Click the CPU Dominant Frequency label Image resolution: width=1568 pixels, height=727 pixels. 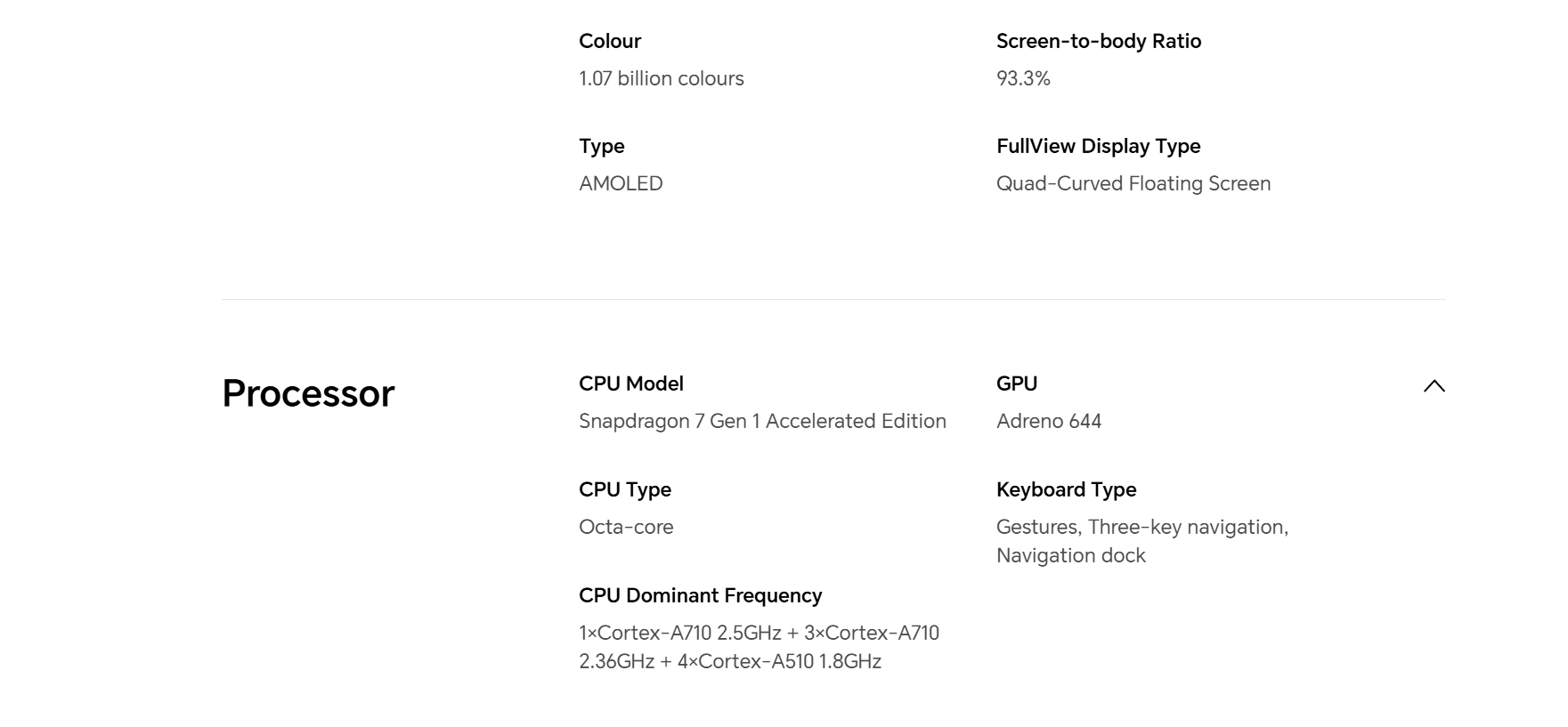click(700, 595)
